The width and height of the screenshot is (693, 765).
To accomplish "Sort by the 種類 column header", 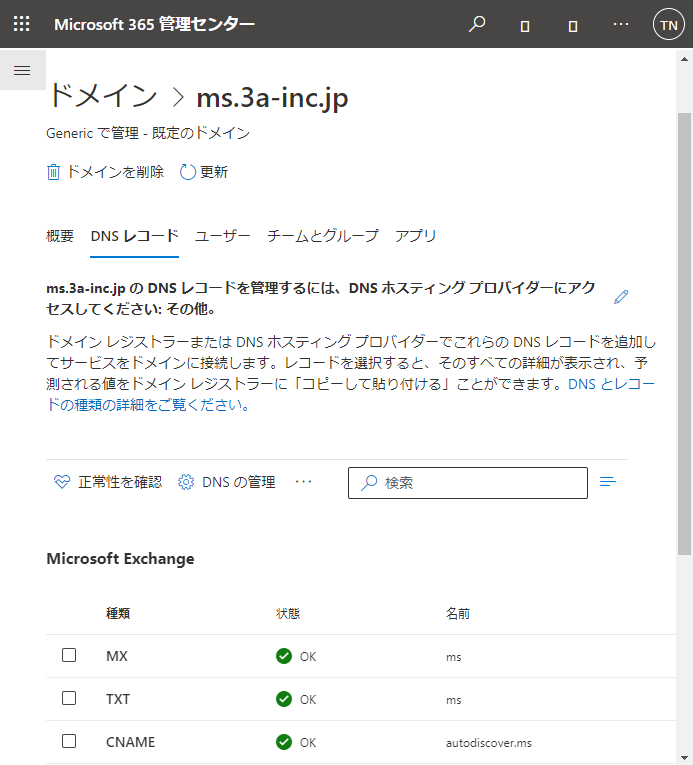I will point(118,614).
